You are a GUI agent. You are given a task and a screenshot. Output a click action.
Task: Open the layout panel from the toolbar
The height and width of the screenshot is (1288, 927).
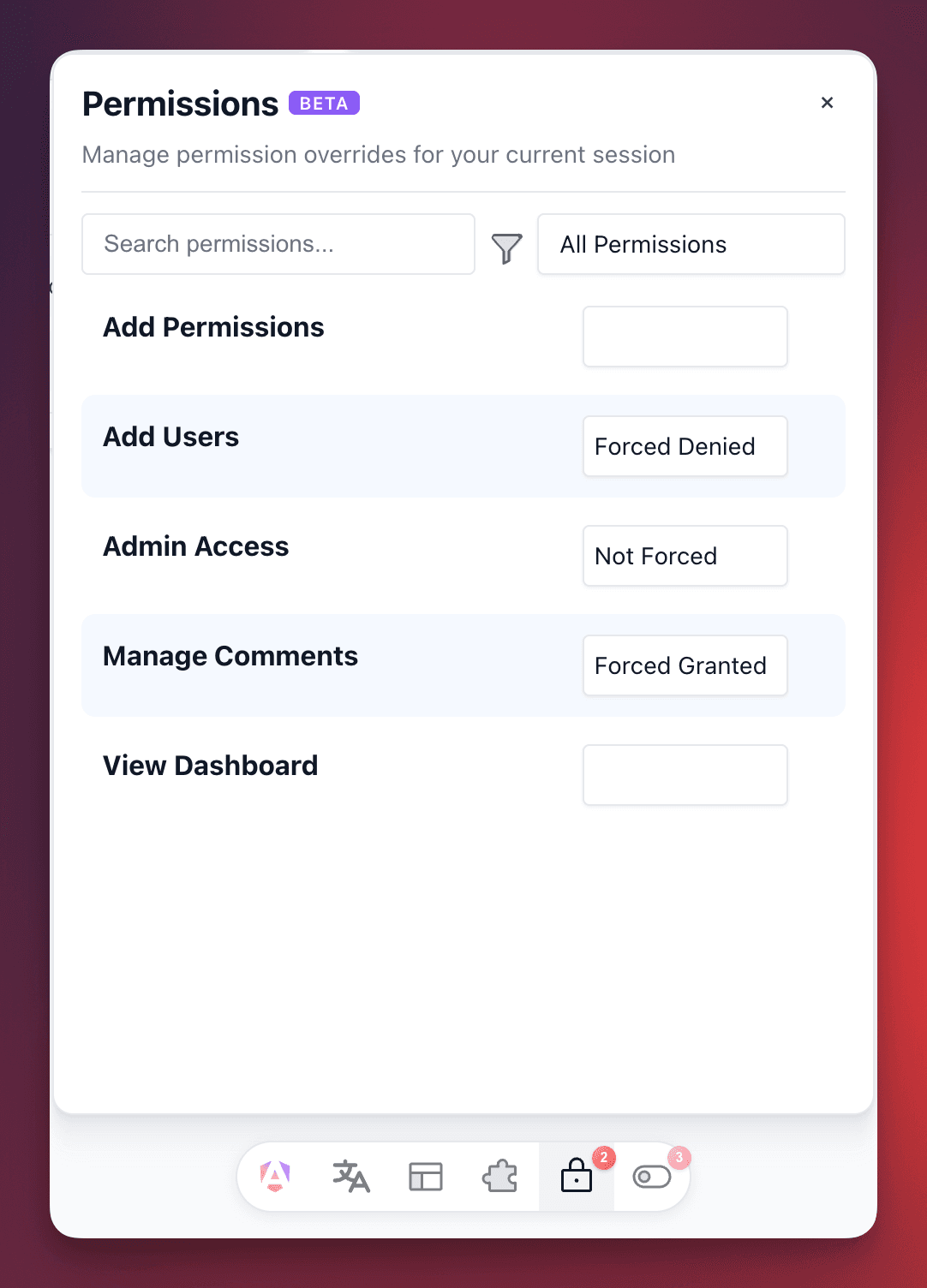point(426,1176)
